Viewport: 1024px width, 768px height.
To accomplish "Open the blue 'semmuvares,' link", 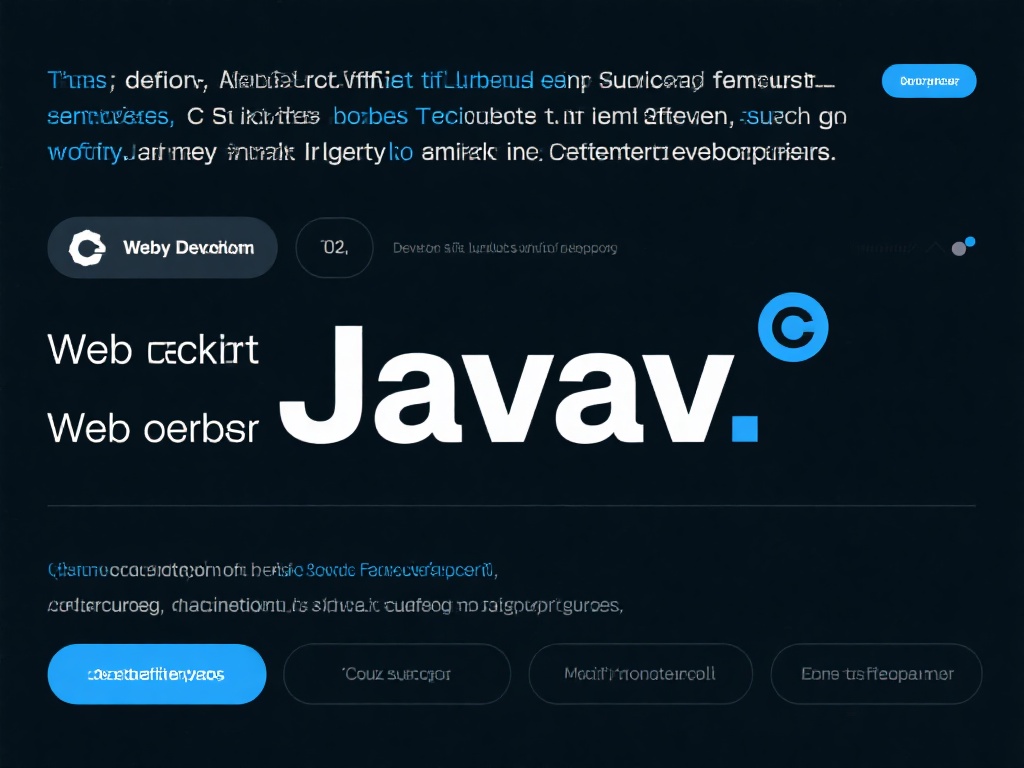I will click(110, 116).
